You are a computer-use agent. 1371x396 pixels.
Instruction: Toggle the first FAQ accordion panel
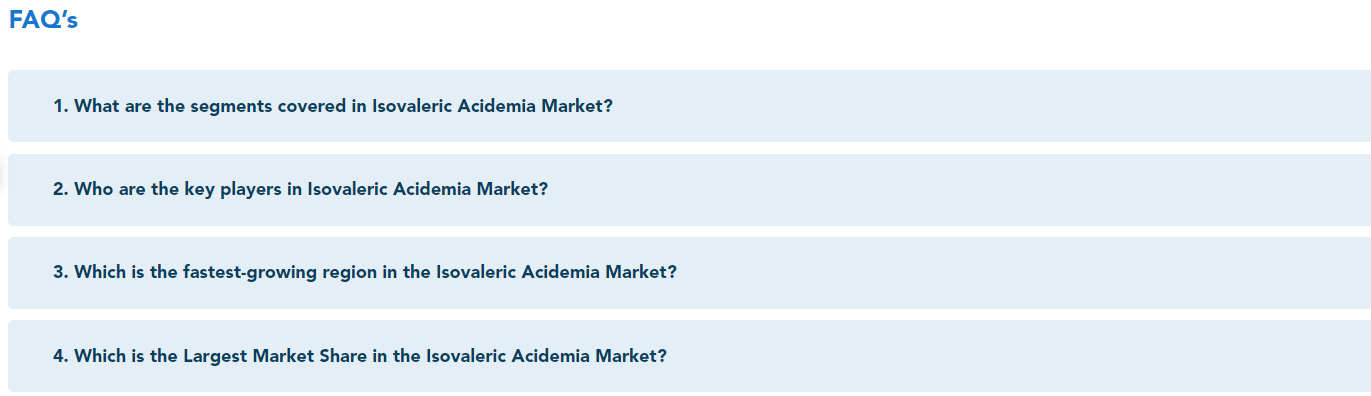(689, 106)
